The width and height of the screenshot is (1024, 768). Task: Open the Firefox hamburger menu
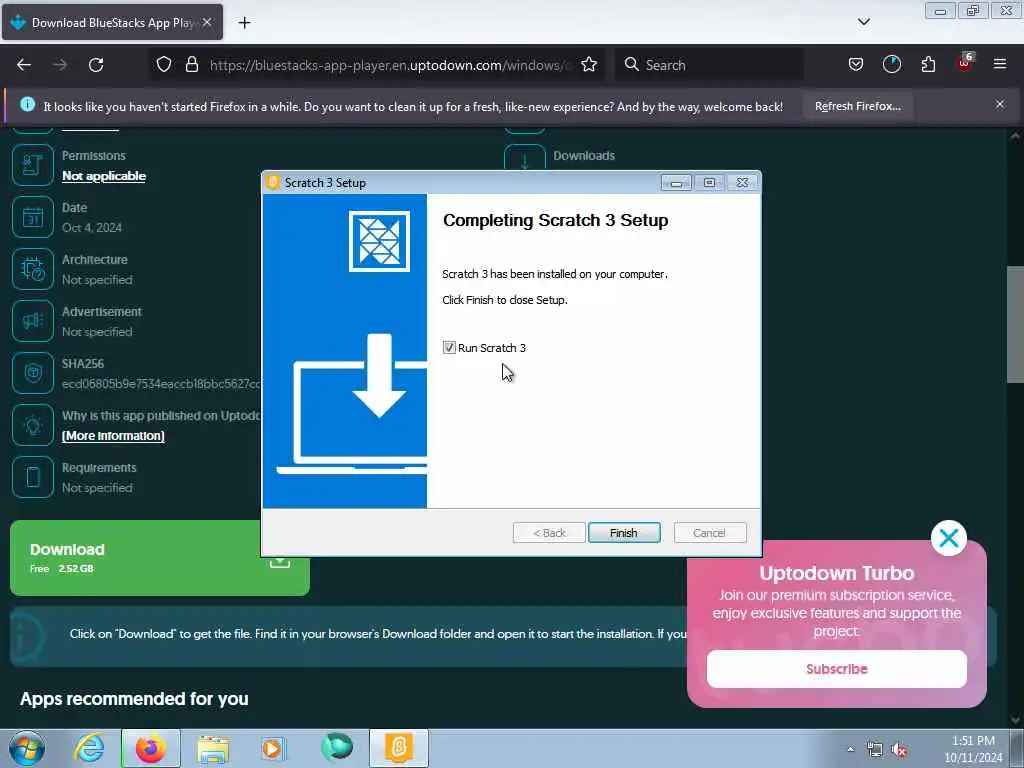click(x=1000, y=64)
